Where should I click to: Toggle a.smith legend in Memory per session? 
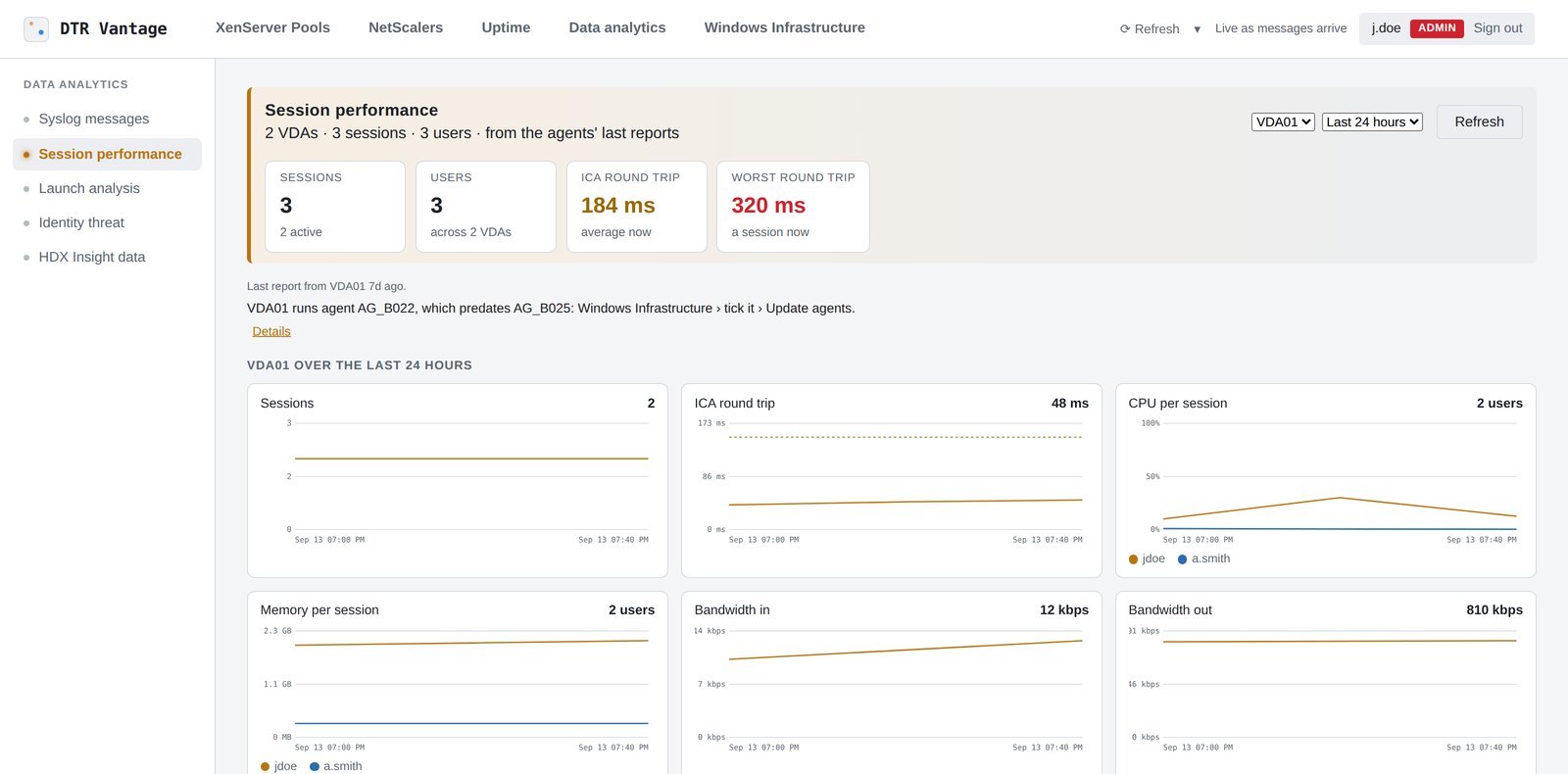[336, 766]
